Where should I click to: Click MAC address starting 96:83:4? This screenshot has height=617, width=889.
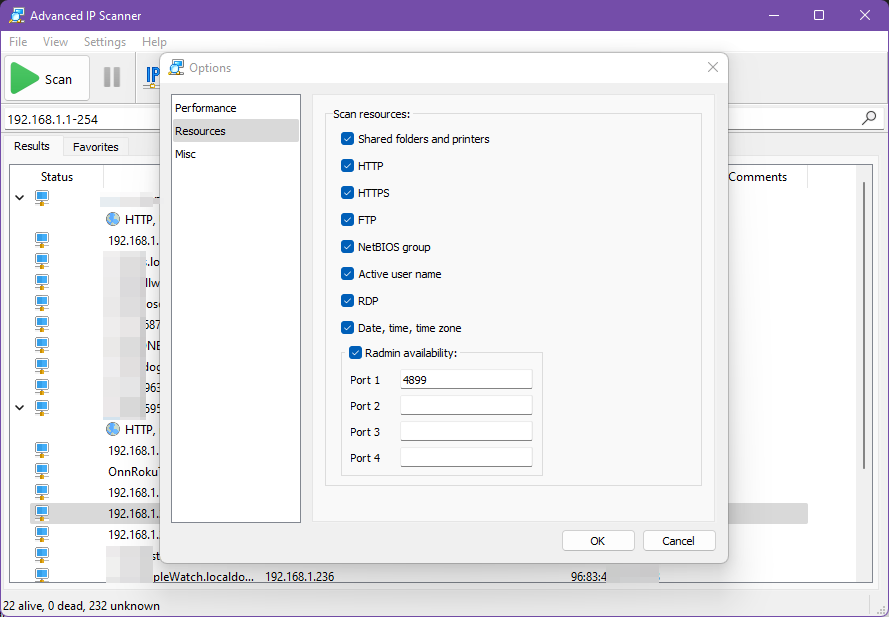point(589,577)
